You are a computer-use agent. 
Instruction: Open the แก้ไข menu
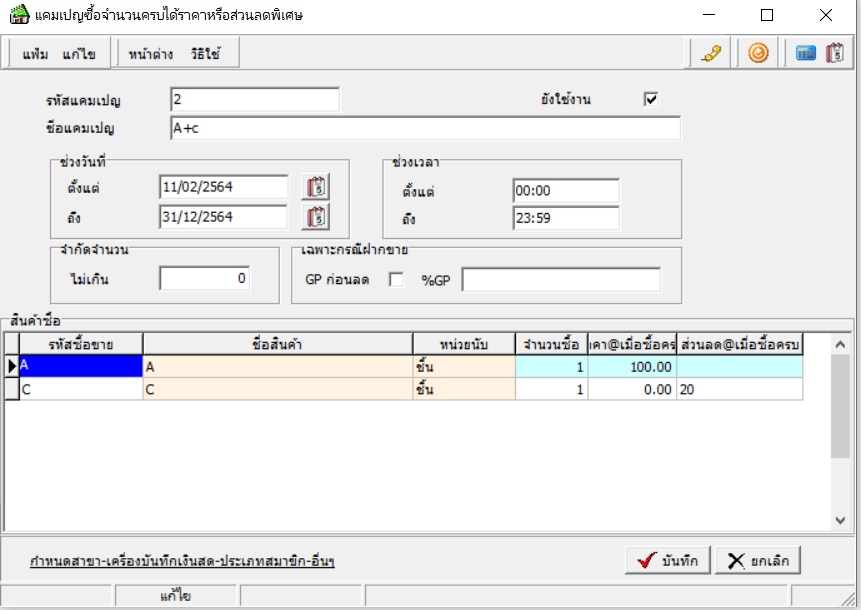78,55
